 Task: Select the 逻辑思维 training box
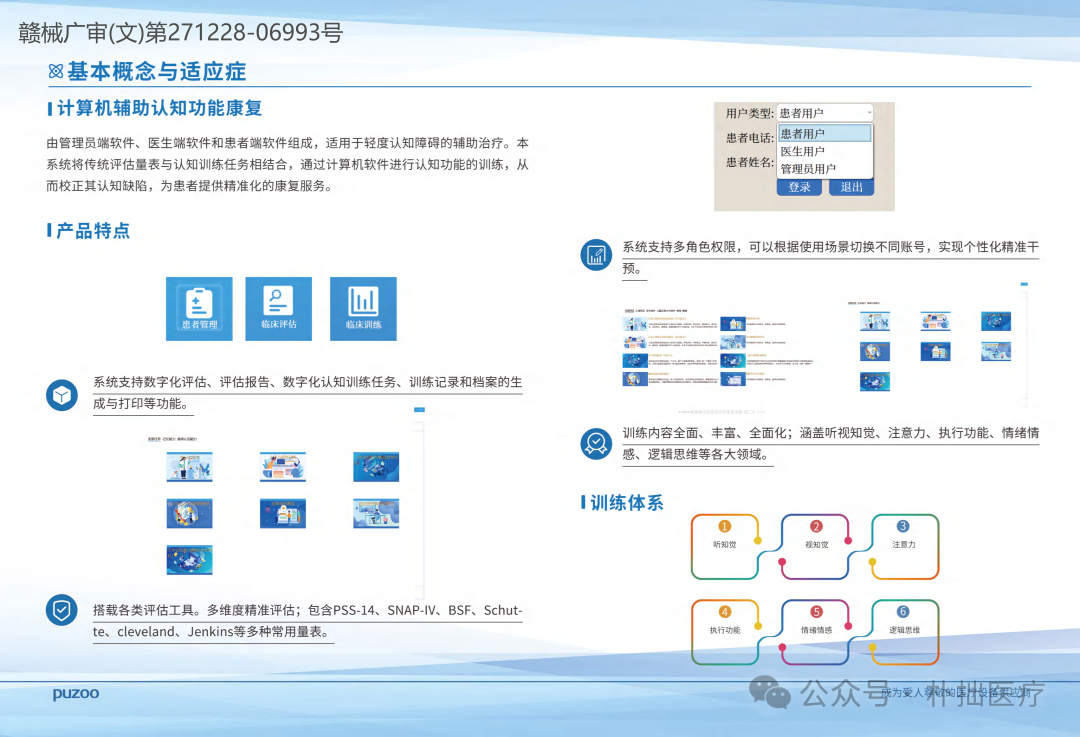point(904,632)
